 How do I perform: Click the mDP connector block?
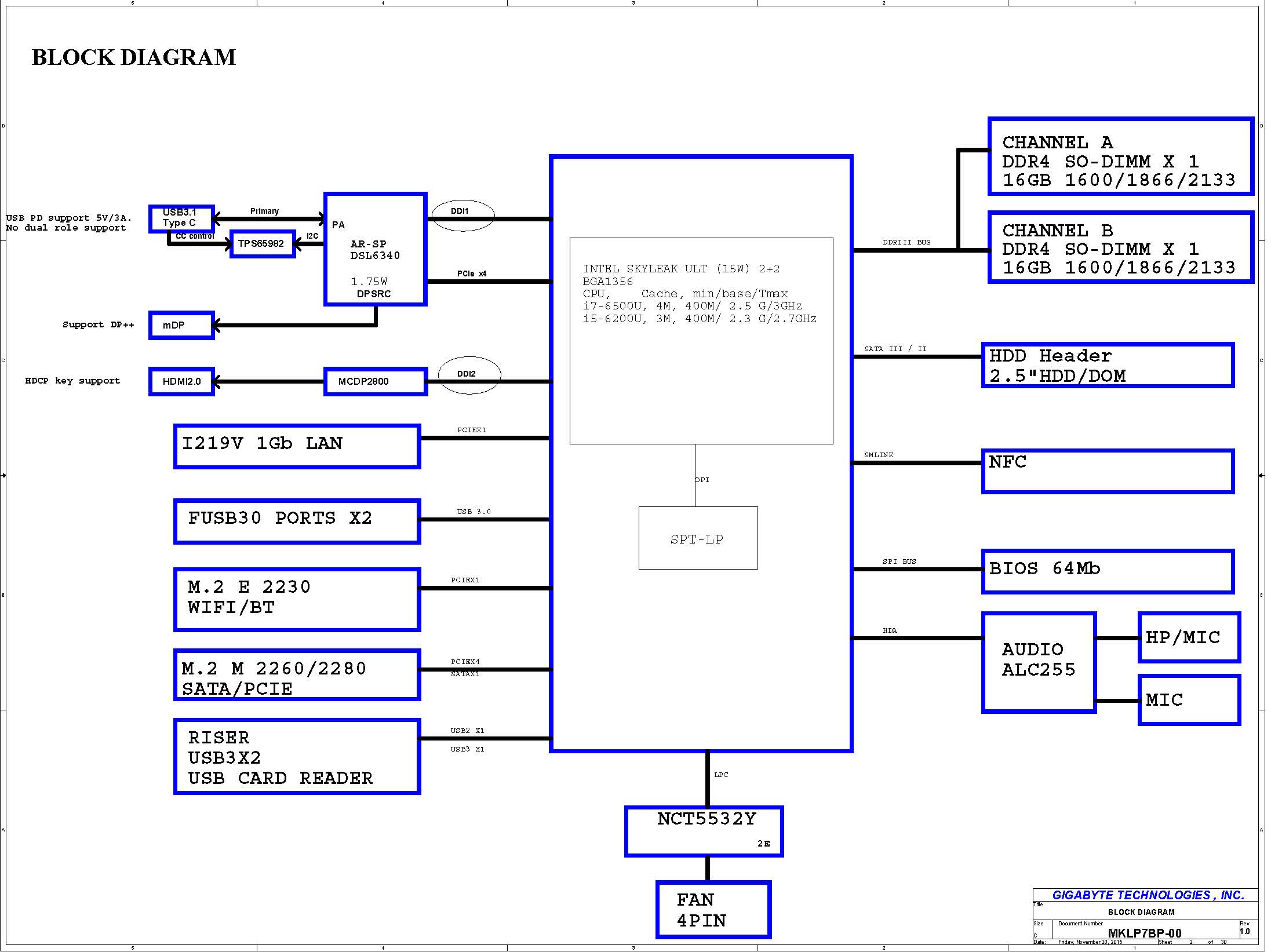tap(181, 325)
